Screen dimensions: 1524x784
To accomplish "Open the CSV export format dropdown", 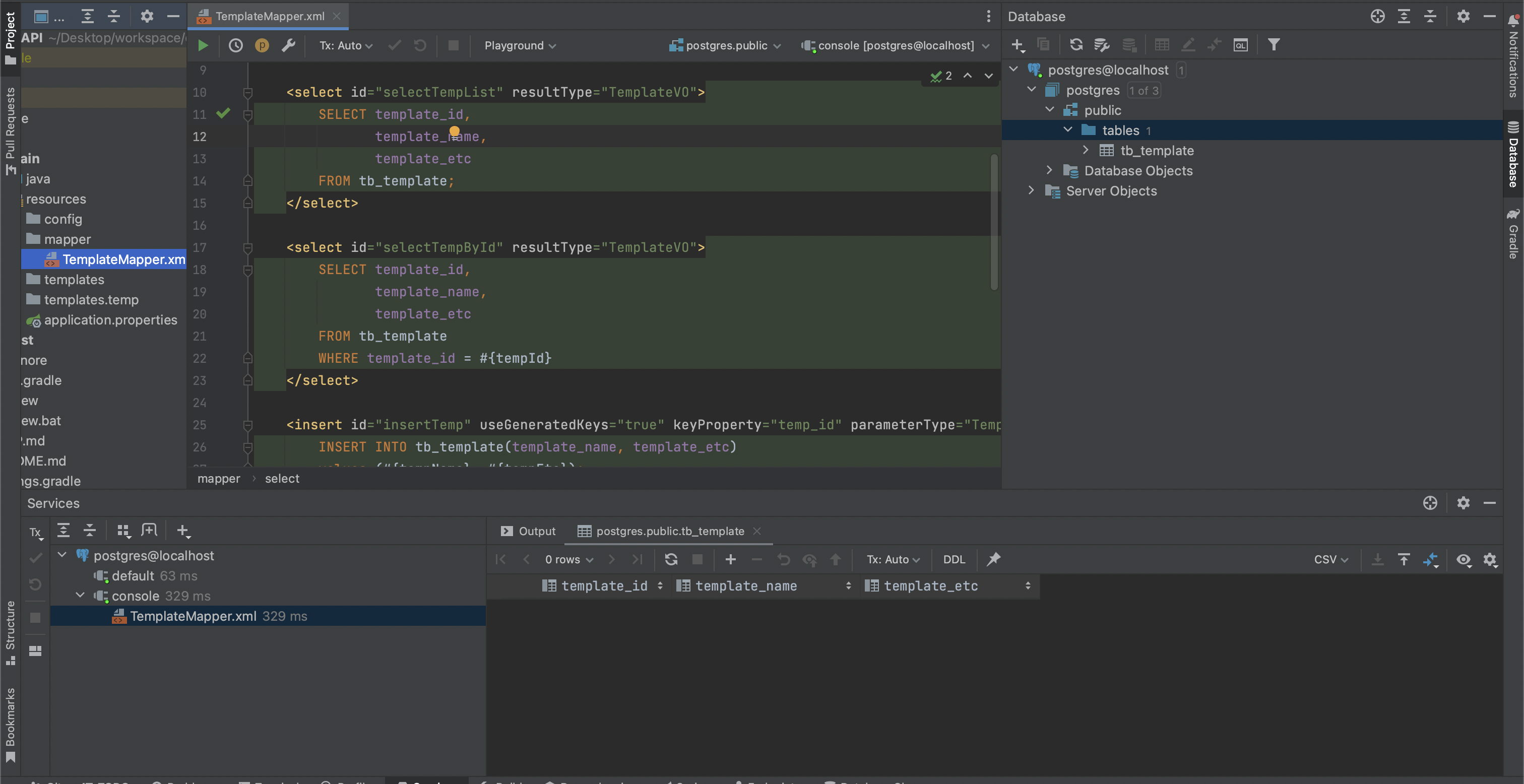I will (1330, 560).
